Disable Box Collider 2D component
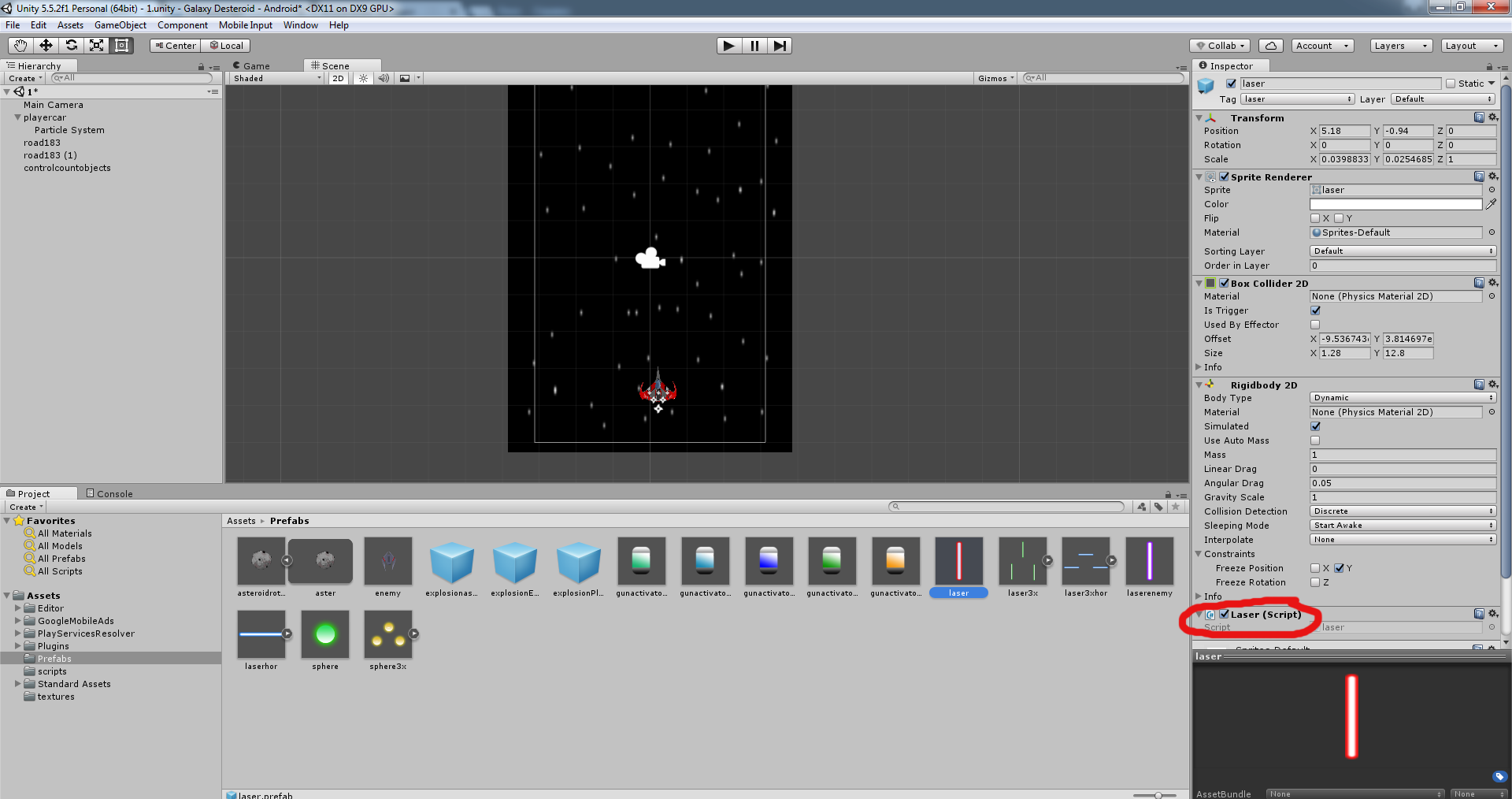The width and height of the screenshot is (1512, 799). pyautogui.click(x=1225, y=283)
